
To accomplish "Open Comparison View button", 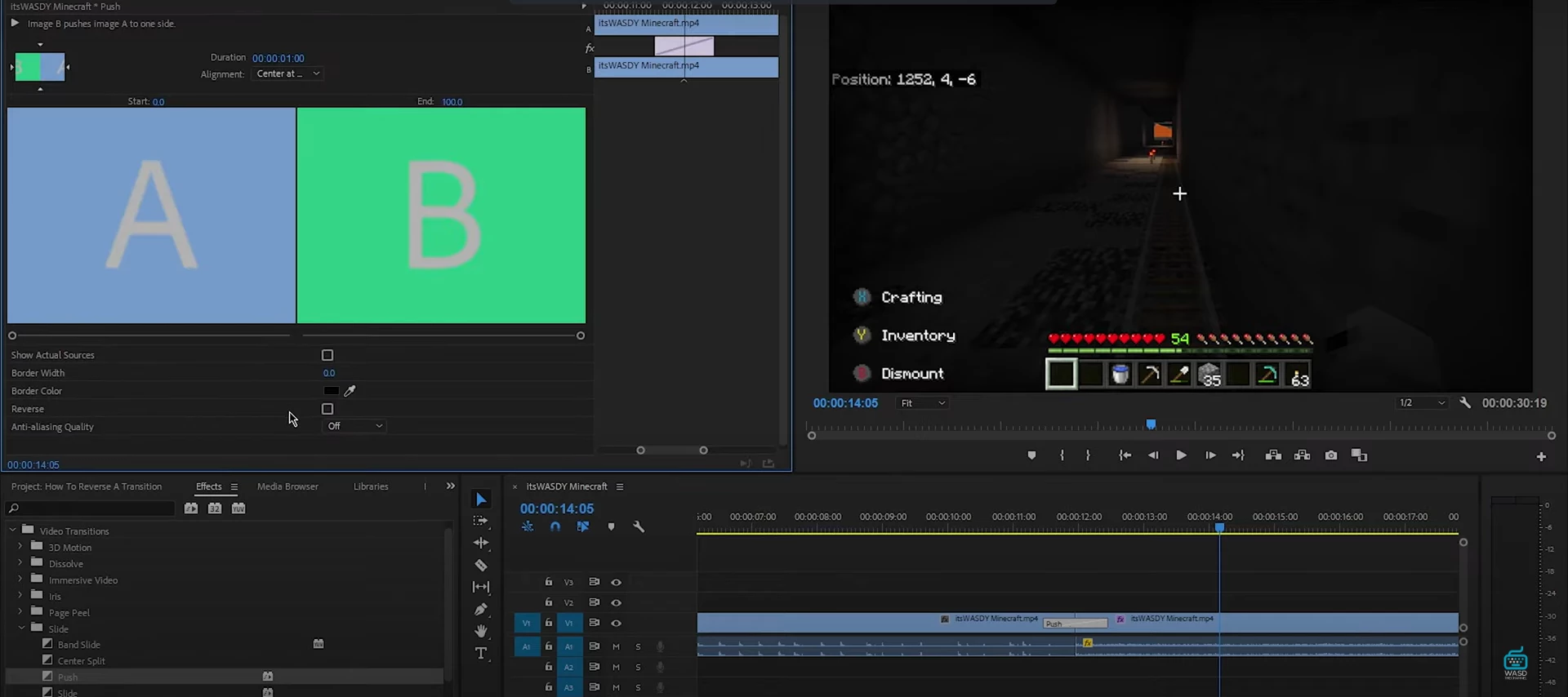I will (x=1359, y=455).
